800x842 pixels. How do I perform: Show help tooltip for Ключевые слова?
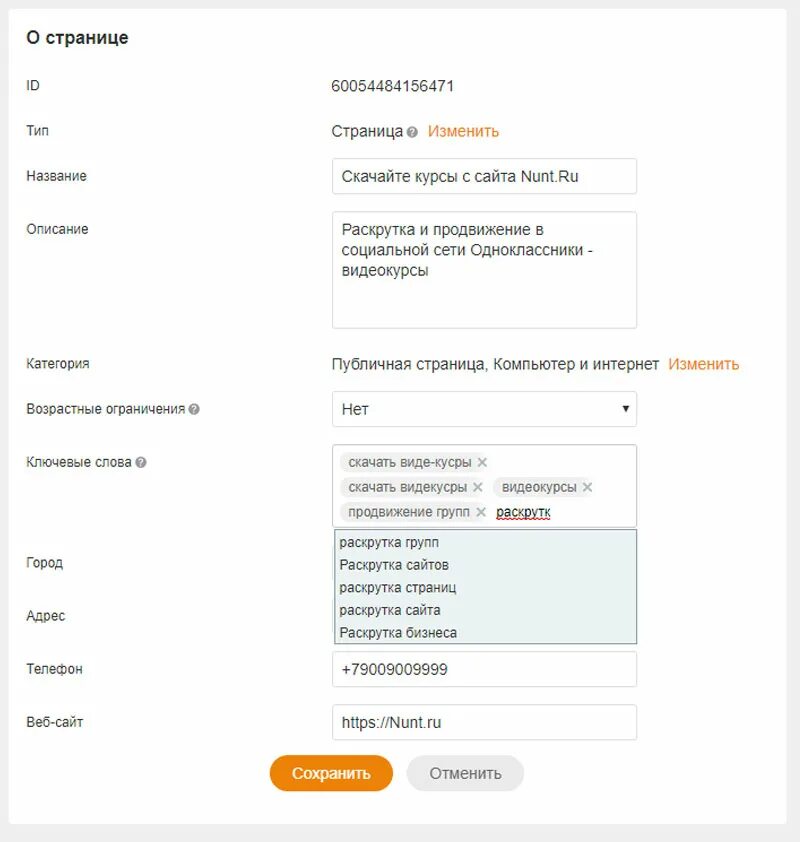coord(141,462)
